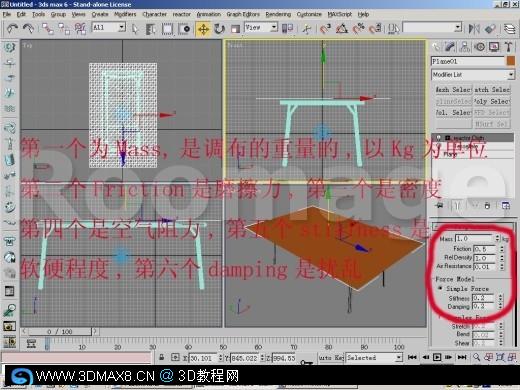Activate the Select and Scale tool
The height and width of the screenshot is (390, 520).
tap(235, 29)
